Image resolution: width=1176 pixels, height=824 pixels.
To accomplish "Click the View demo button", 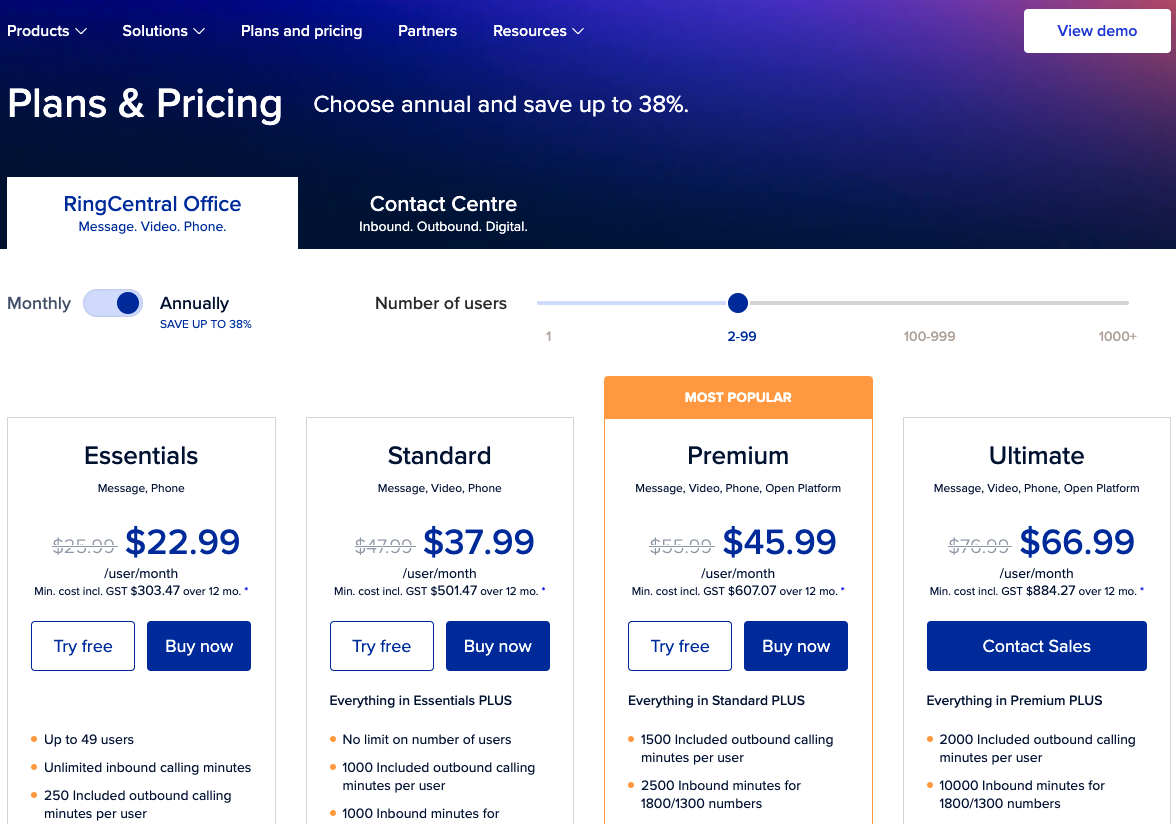I will tap(1097, 31).
